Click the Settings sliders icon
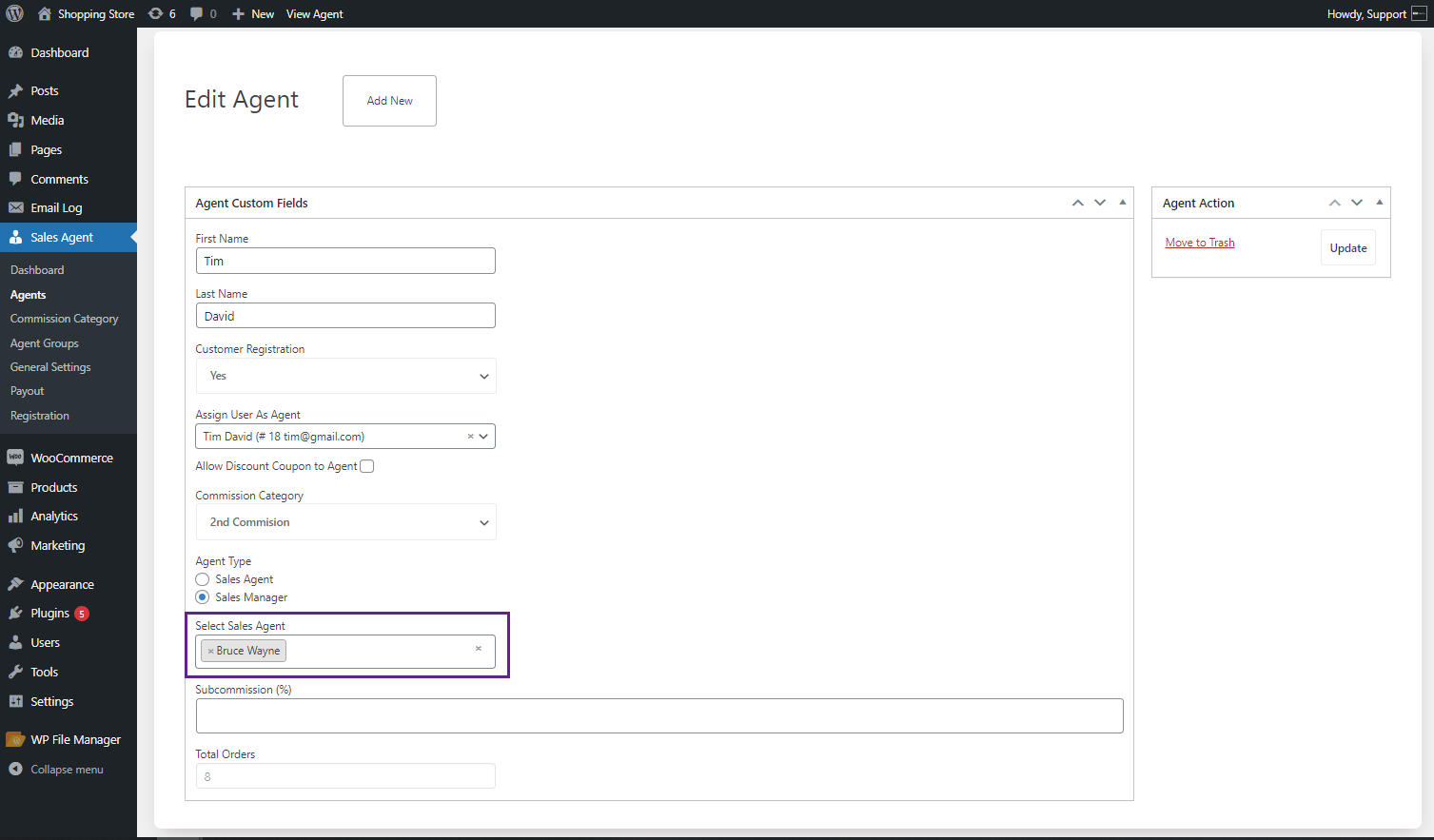The height and width of the screenshot is (840, 1434). (x=15, y=701)
